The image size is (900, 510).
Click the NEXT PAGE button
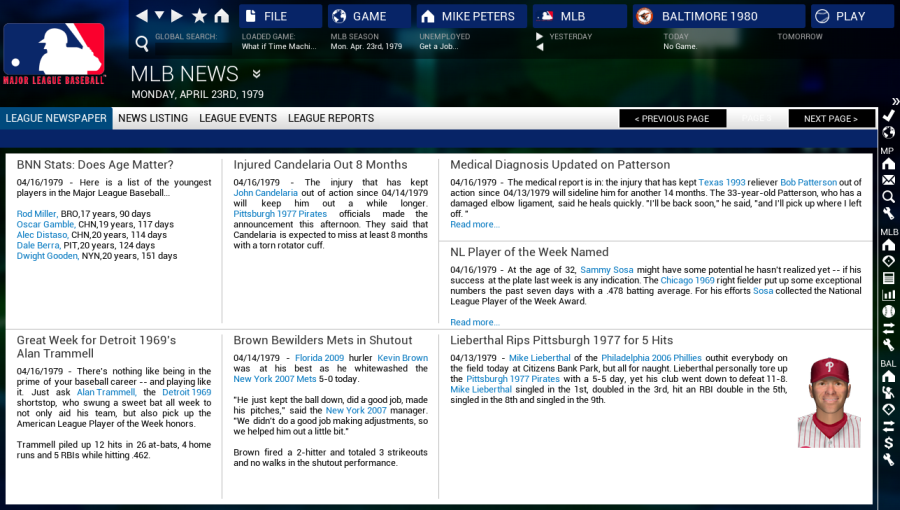click(x=831, y=119)
